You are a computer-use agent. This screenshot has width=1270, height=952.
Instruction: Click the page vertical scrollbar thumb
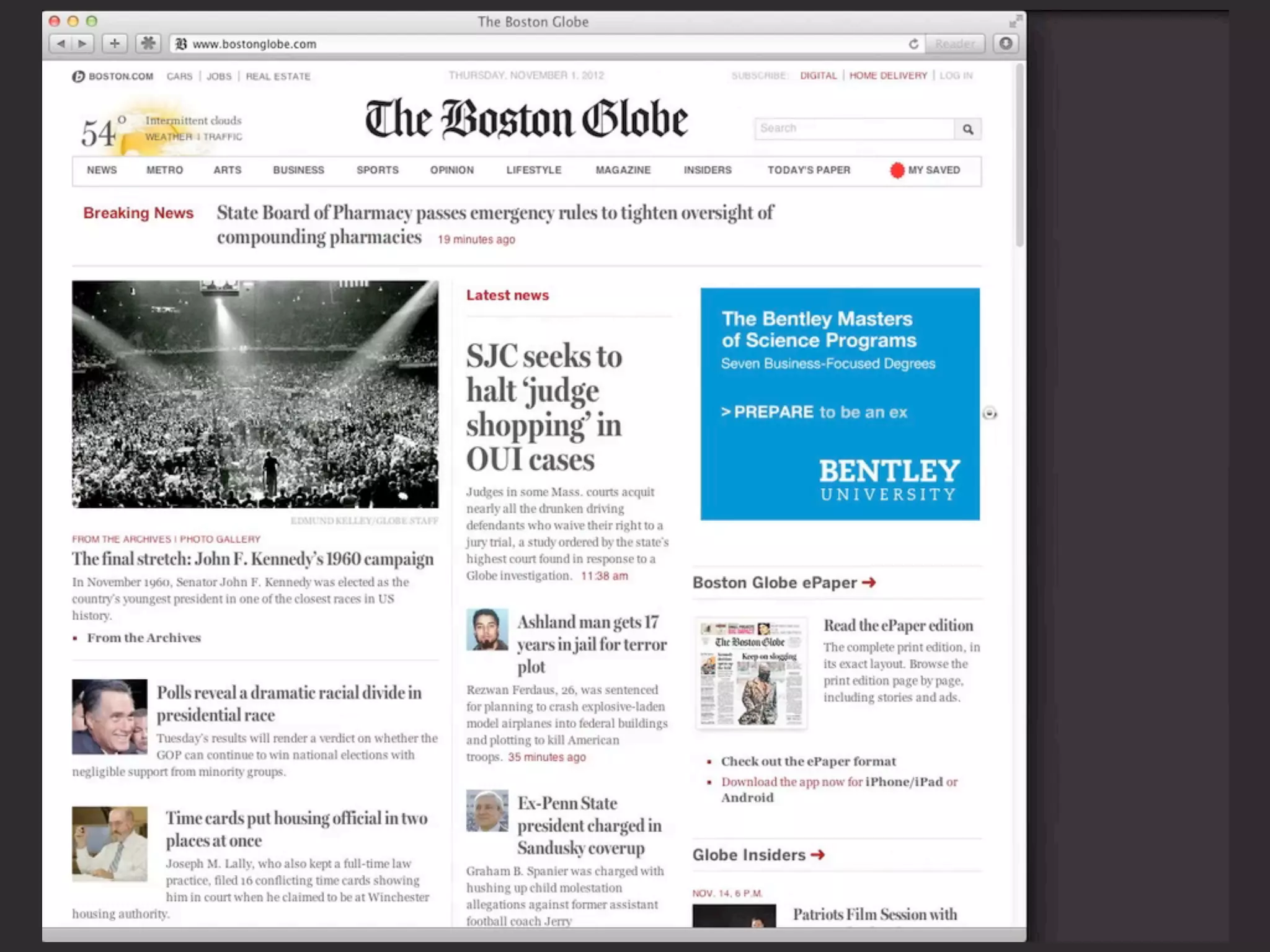click(1019, 155)
